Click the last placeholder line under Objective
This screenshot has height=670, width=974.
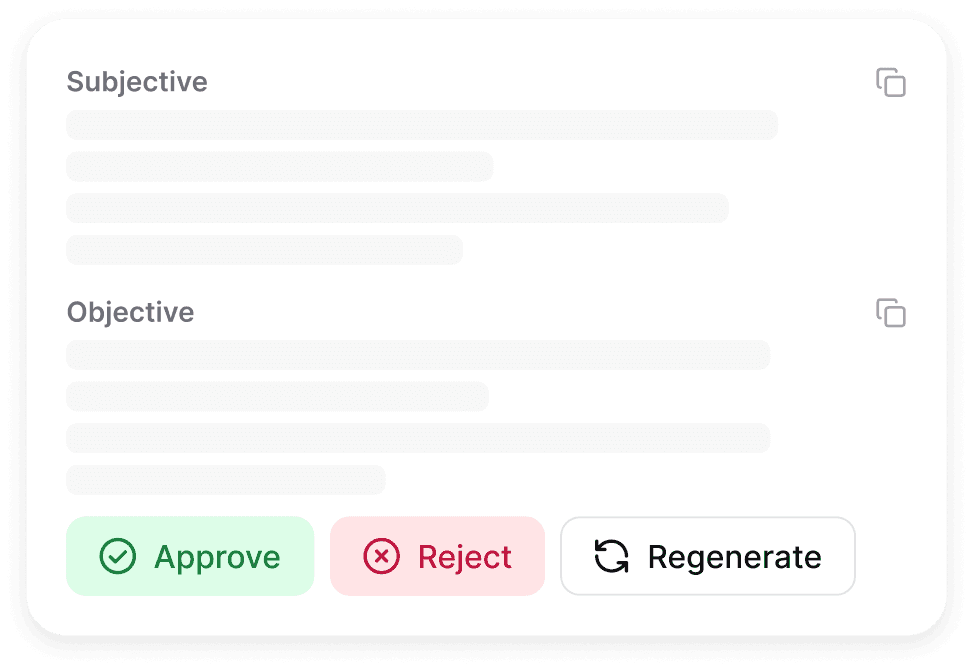[x=225, y=480]
